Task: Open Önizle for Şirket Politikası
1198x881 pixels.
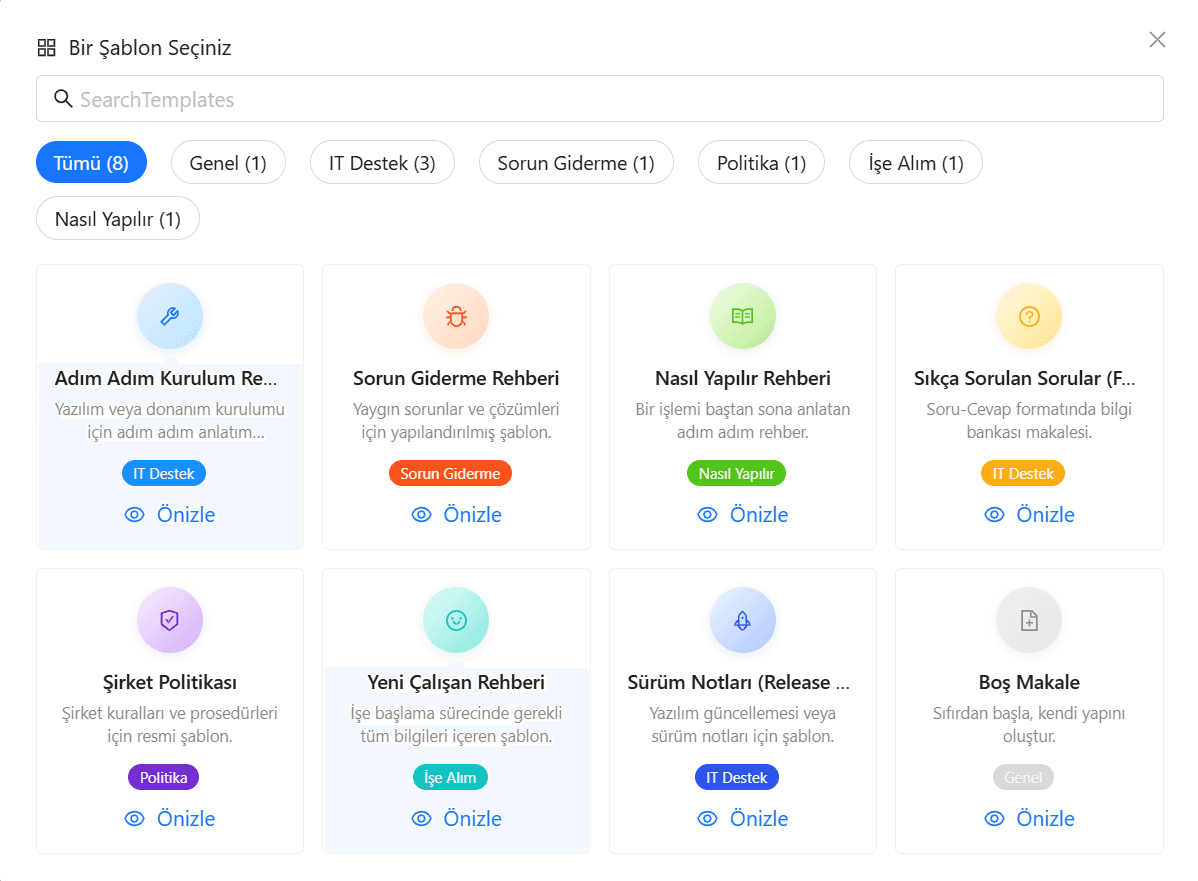Action: (x=170, y=819)
